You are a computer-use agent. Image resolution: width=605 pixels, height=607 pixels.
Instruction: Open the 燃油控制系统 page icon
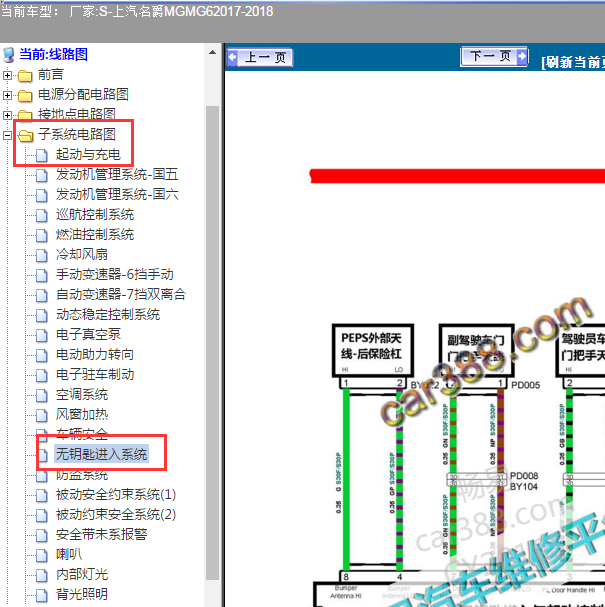[x=41, y=235]
